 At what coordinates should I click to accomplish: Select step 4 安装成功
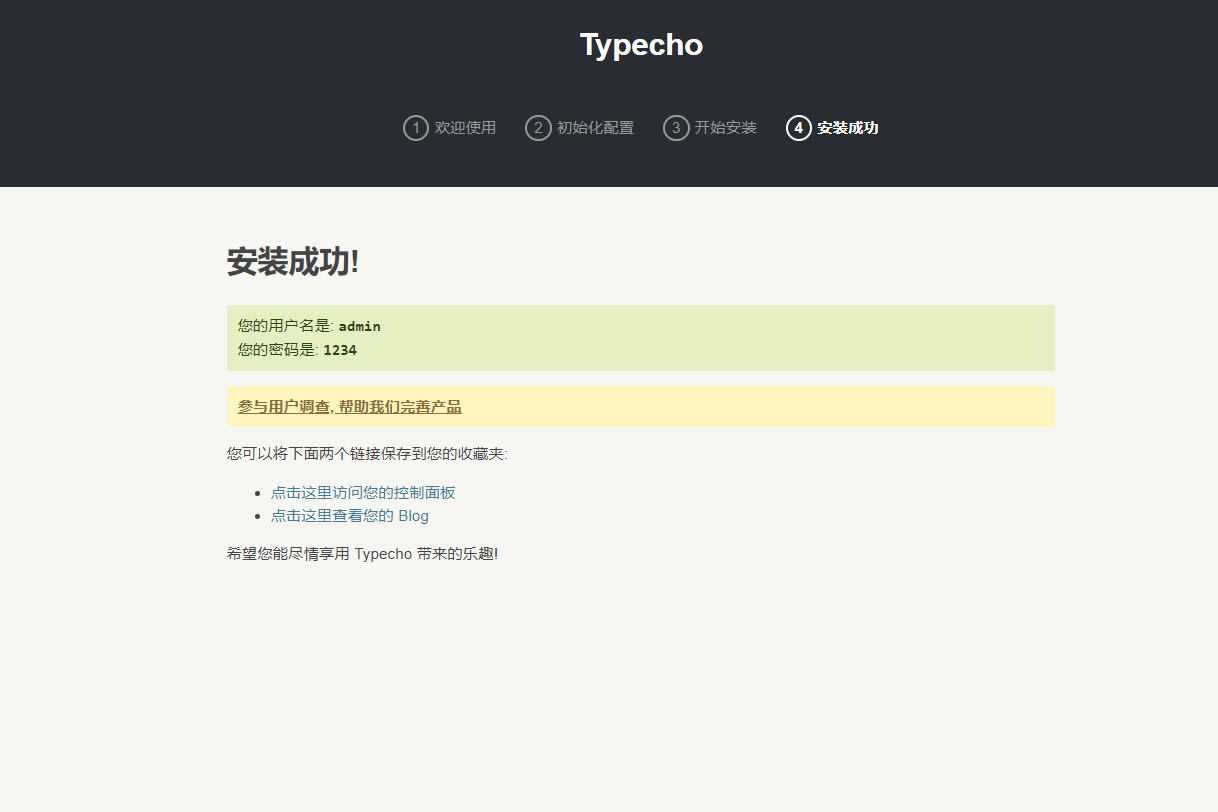pos(833,128)
